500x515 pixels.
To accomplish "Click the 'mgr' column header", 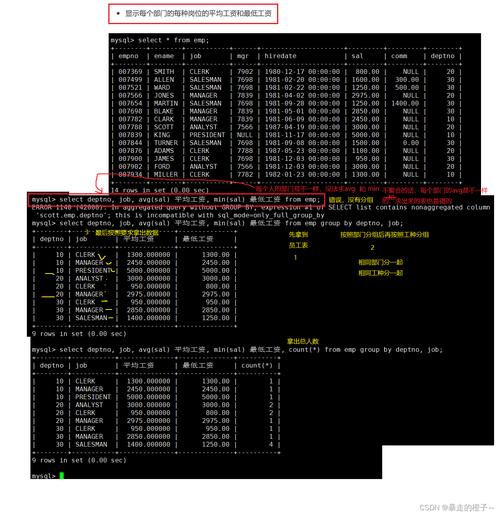I will (x=243, y=56).
